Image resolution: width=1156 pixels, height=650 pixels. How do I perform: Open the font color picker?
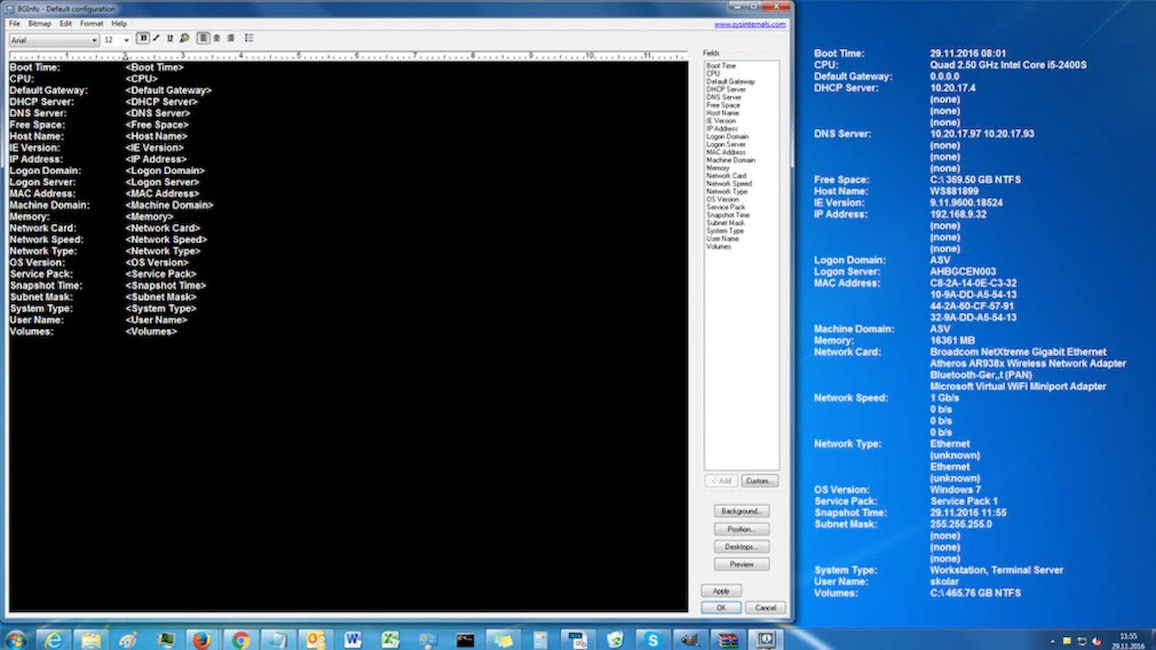click(184, 38)
